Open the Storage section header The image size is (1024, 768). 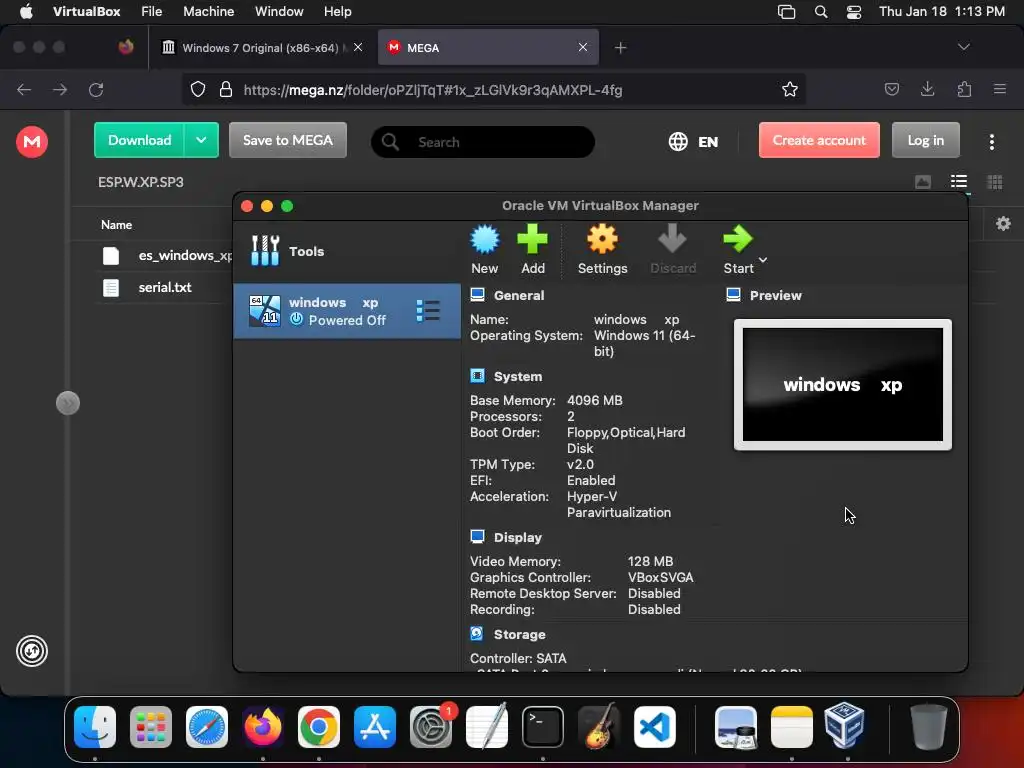point(519,634)
